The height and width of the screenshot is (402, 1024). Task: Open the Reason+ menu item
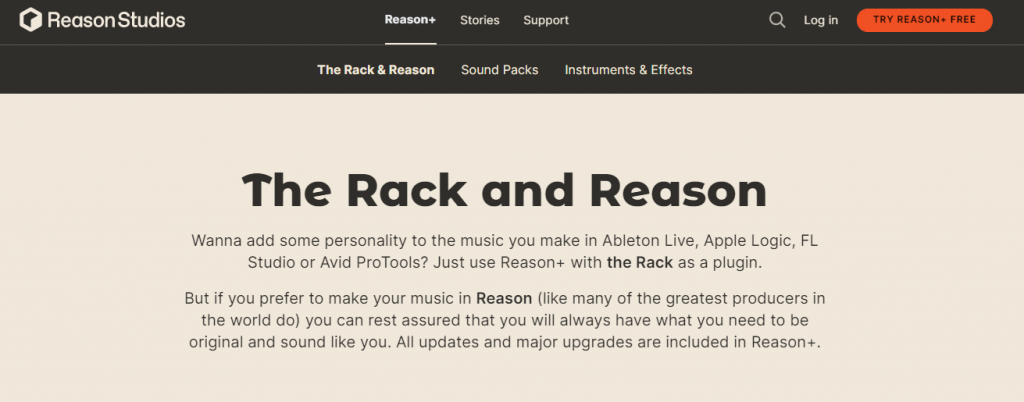click(x=410, y=20)
